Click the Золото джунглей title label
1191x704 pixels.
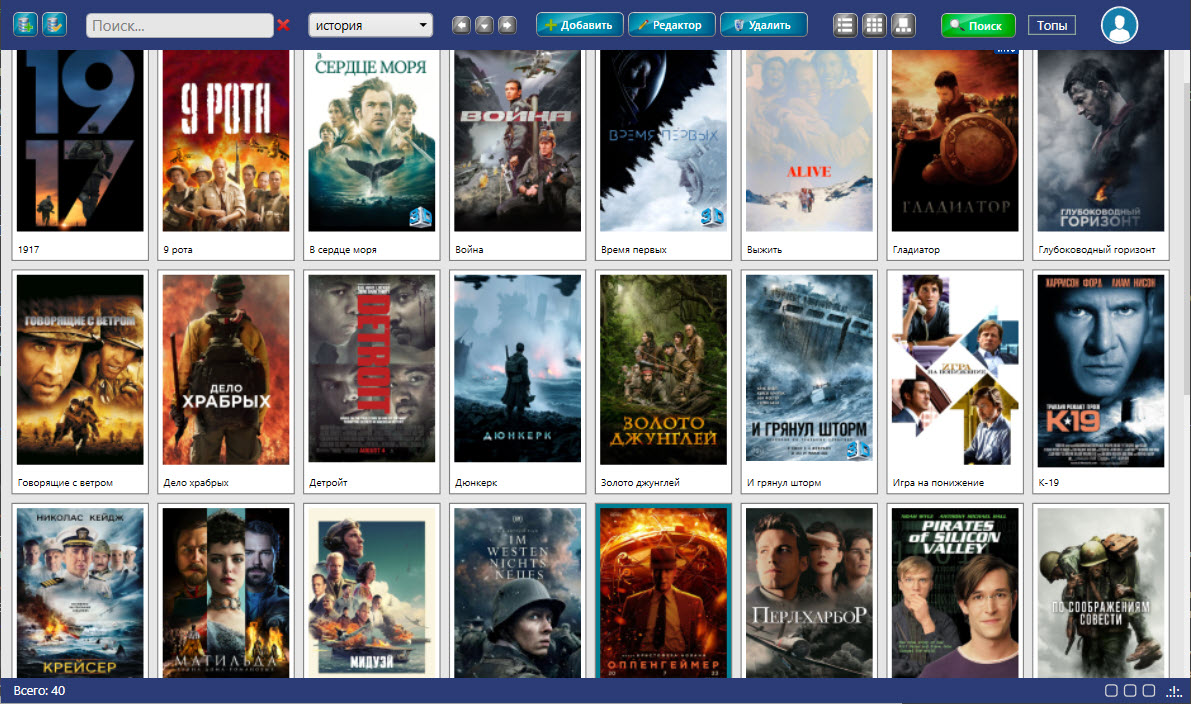[640, 482]
